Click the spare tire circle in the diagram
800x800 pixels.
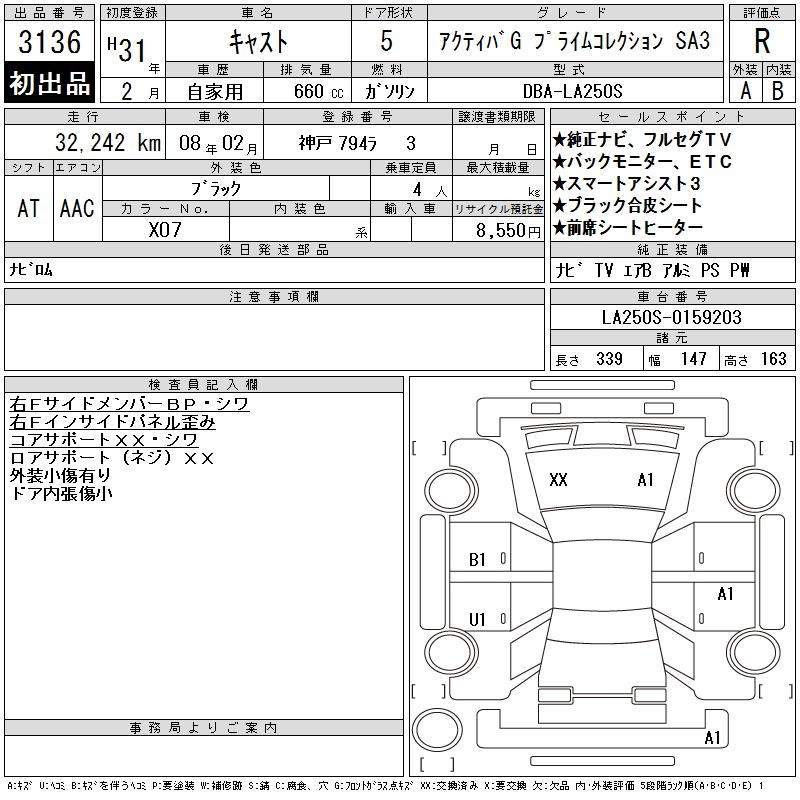point(437,730)
